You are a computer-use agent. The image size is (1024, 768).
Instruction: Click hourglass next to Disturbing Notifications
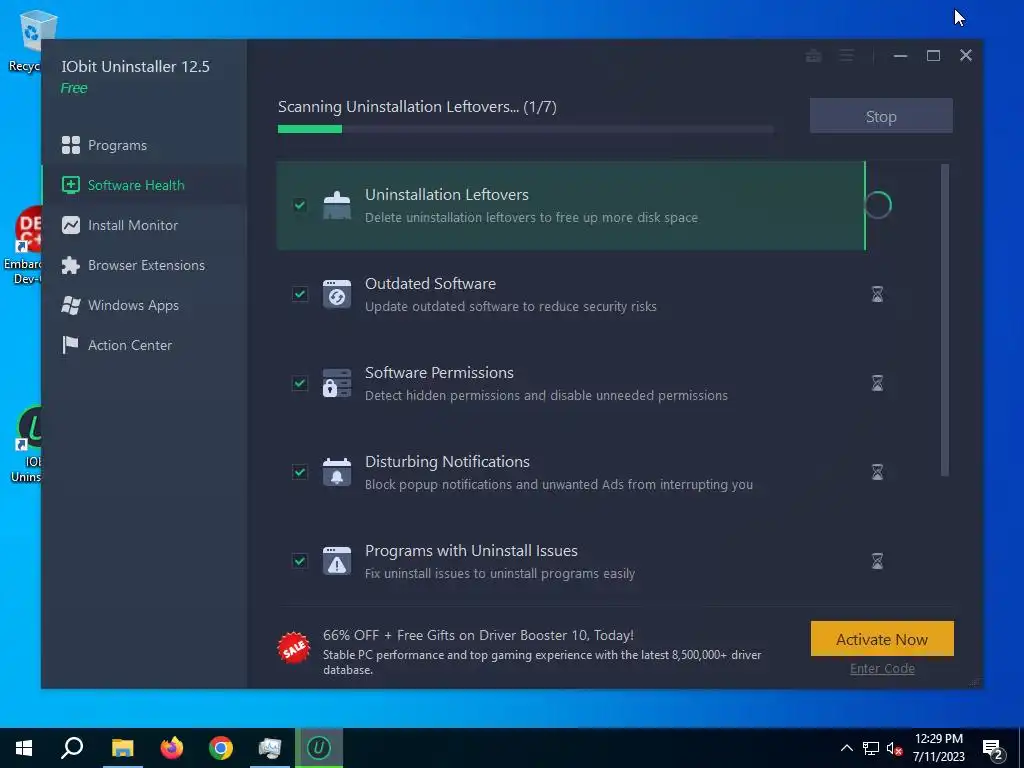tap(878, 472)
